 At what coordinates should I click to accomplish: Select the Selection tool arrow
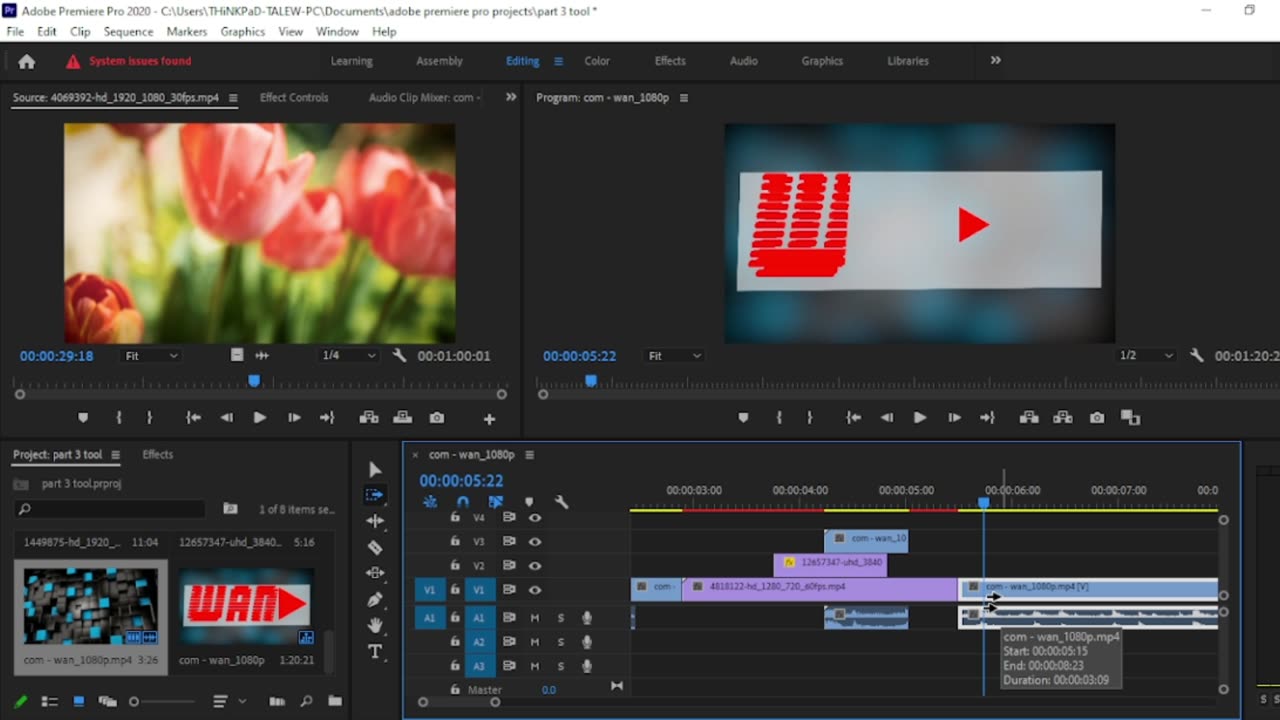tap(375, 469)
